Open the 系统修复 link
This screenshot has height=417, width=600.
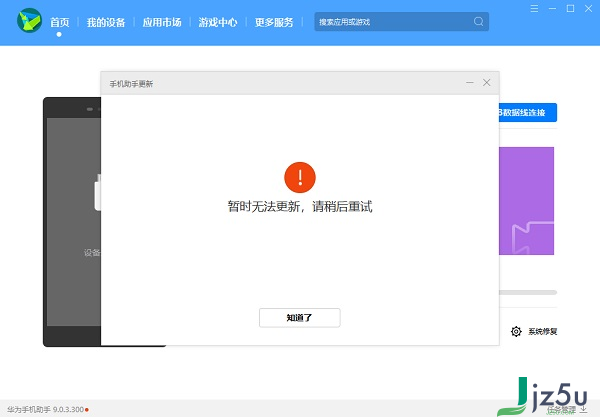pyautogui.click(x=543, y=331)
